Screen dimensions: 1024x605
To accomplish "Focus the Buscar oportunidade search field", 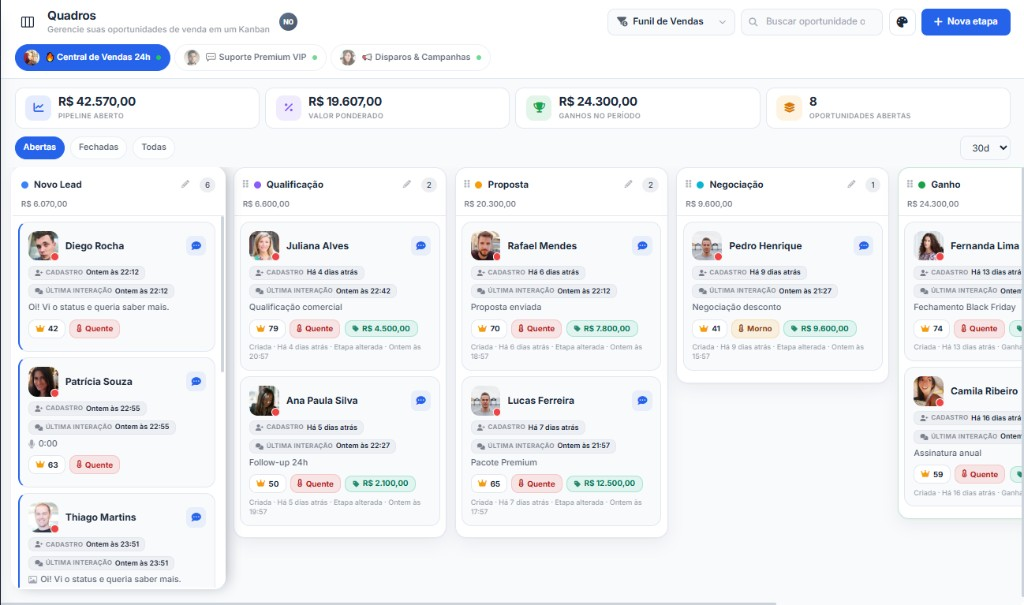I will click(812, 22).
